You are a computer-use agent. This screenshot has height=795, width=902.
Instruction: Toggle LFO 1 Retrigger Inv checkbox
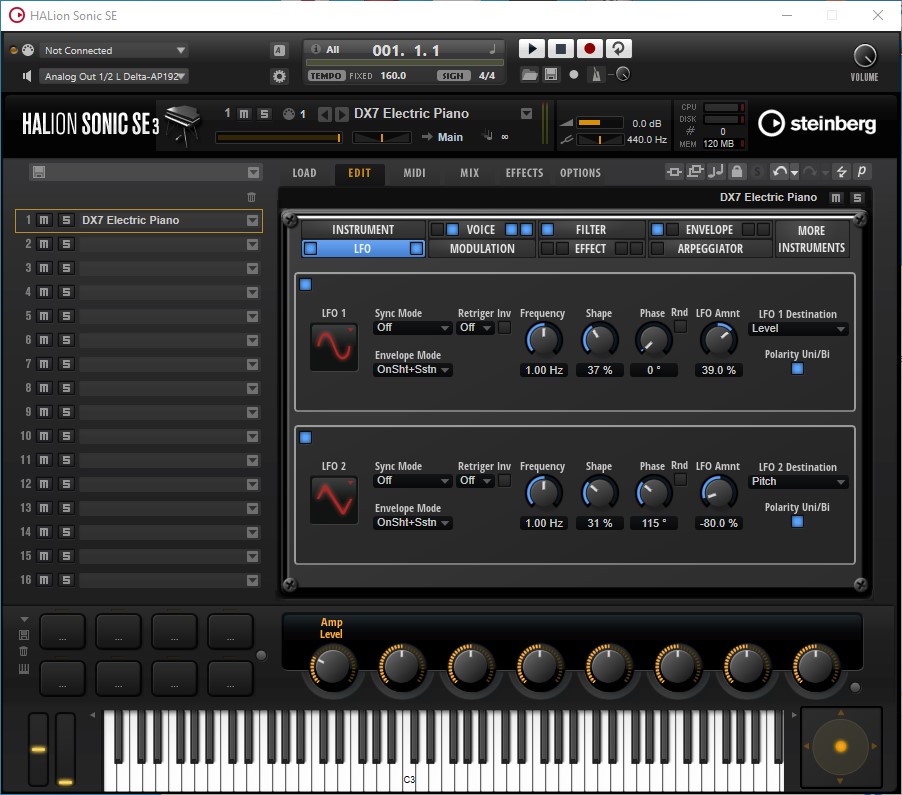(504, 328)
